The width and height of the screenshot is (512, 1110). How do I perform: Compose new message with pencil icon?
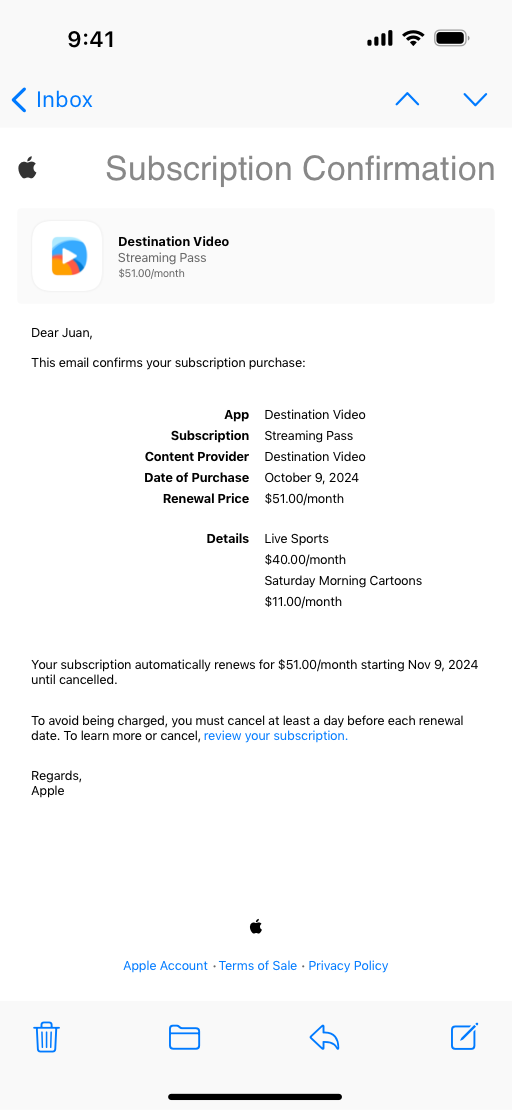pos(465,1036)
